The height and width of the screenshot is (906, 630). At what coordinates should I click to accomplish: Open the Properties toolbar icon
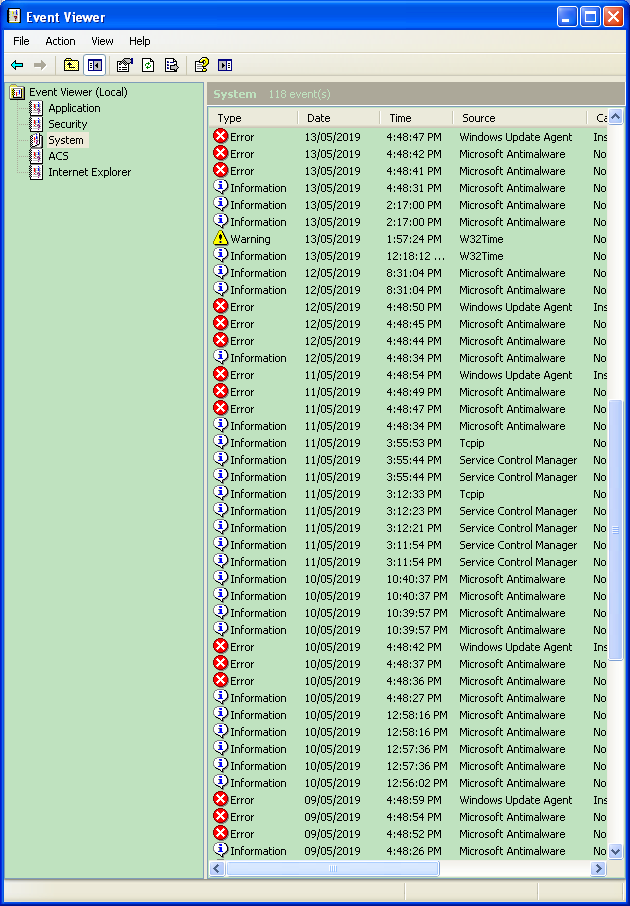[x=124, y=65]
